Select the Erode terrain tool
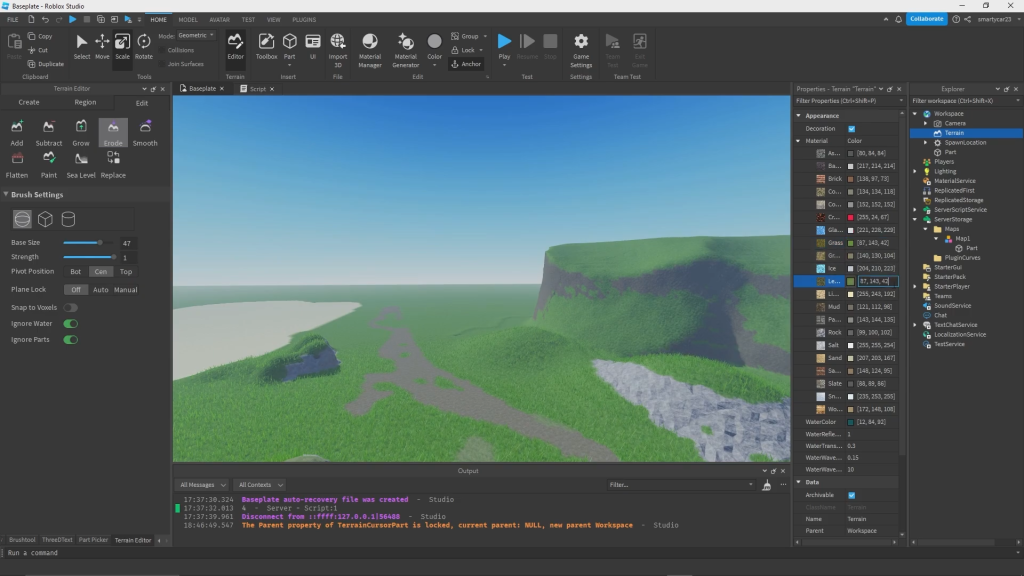Screen dimensions: 1024x576 (113, 133)
